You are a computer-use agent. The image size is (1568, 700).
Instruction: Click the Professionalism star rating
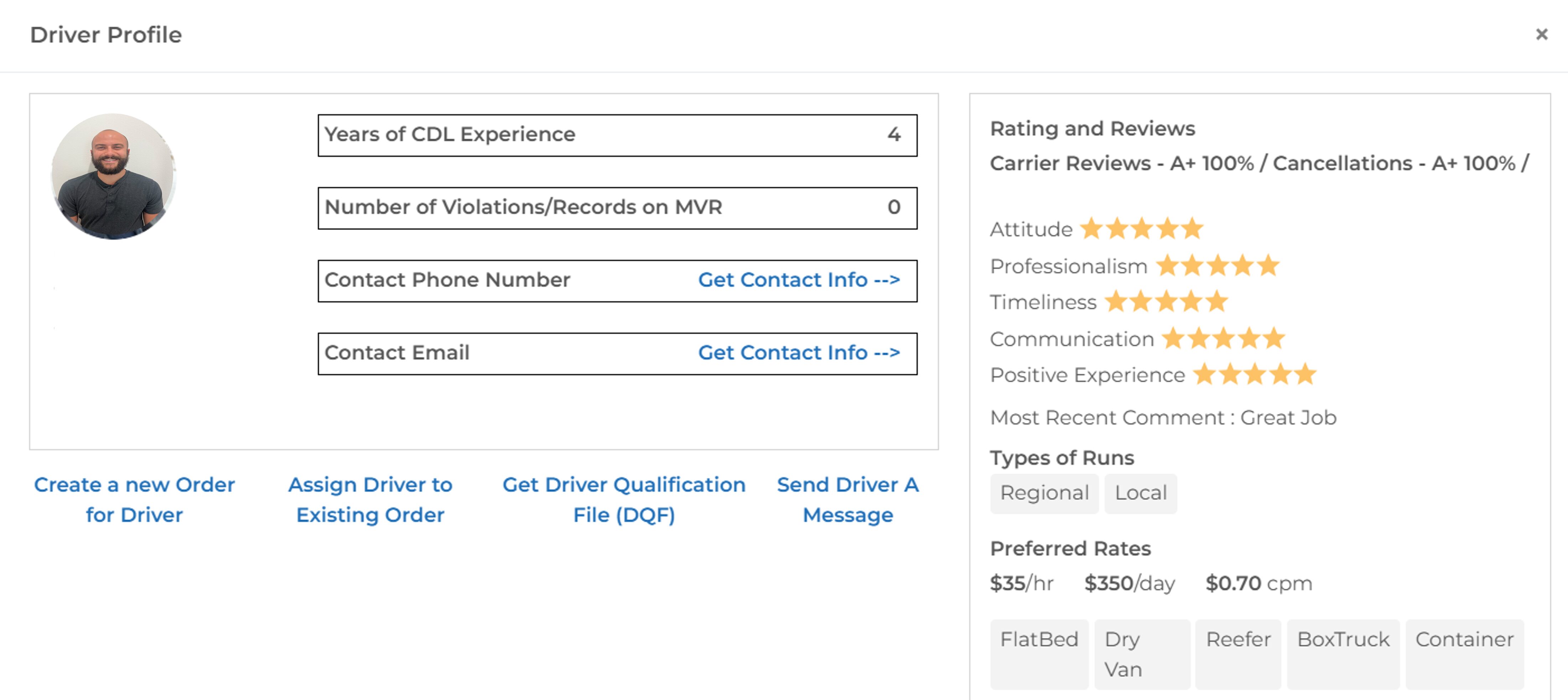1217,266
